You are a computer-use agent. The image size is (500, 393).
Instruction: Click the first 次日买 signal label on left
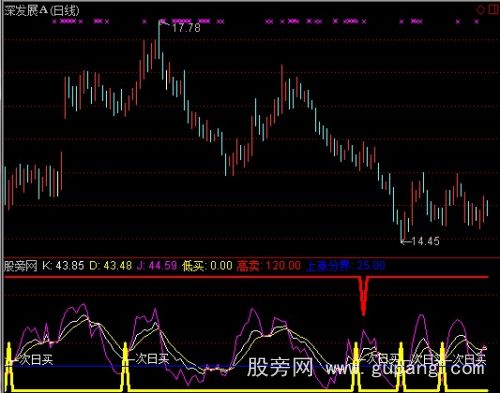point(33,359)
